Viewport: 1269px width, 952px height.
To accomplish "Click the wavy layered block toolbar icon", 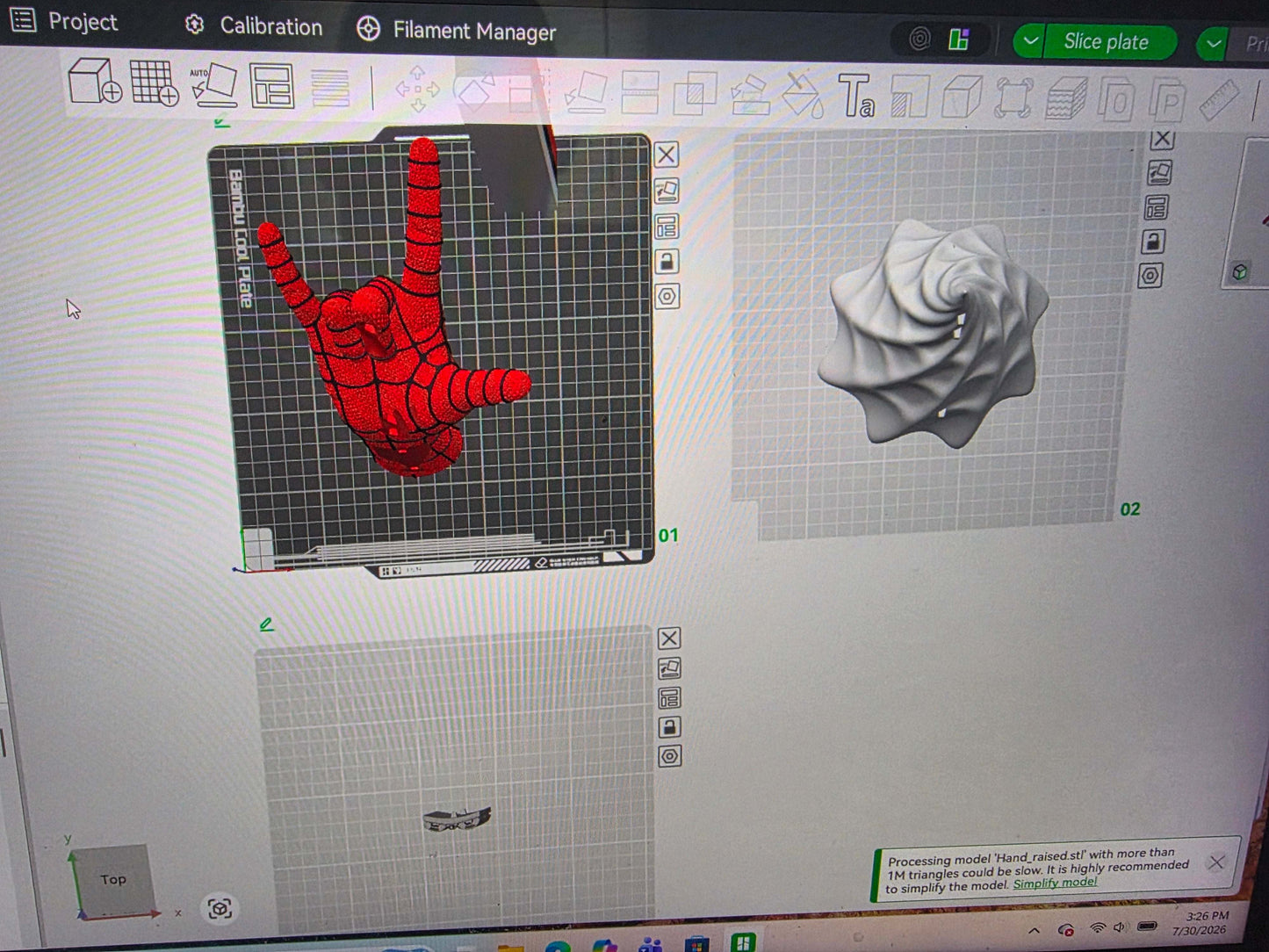I will [x=1065, y=98].
